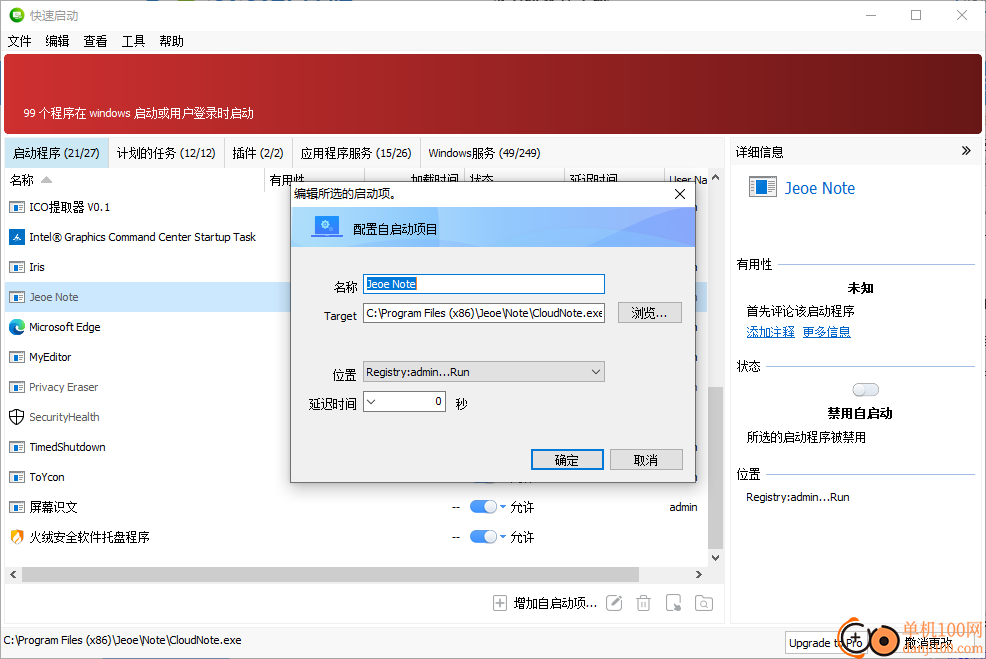Click the Iris entry icon
The width and height of the screenshot is (986, 659).
click(17, 267)
